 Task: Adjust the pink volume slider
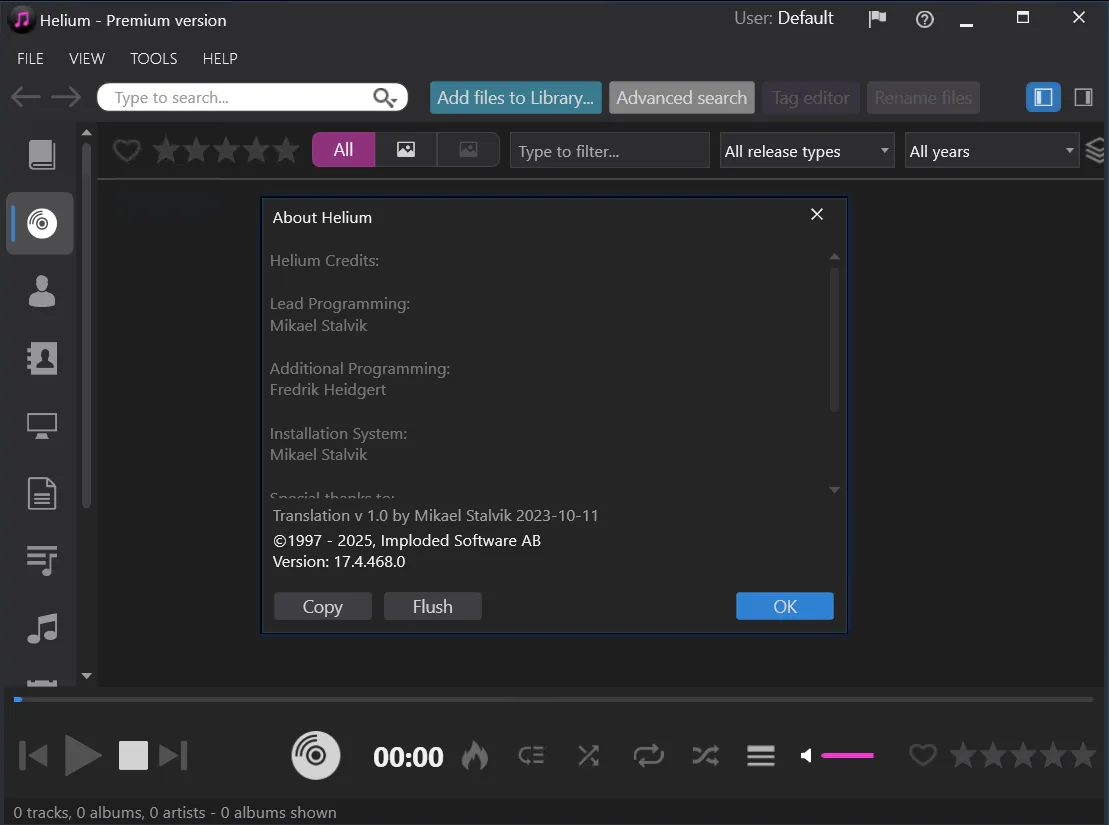click(x=847, y=756)
